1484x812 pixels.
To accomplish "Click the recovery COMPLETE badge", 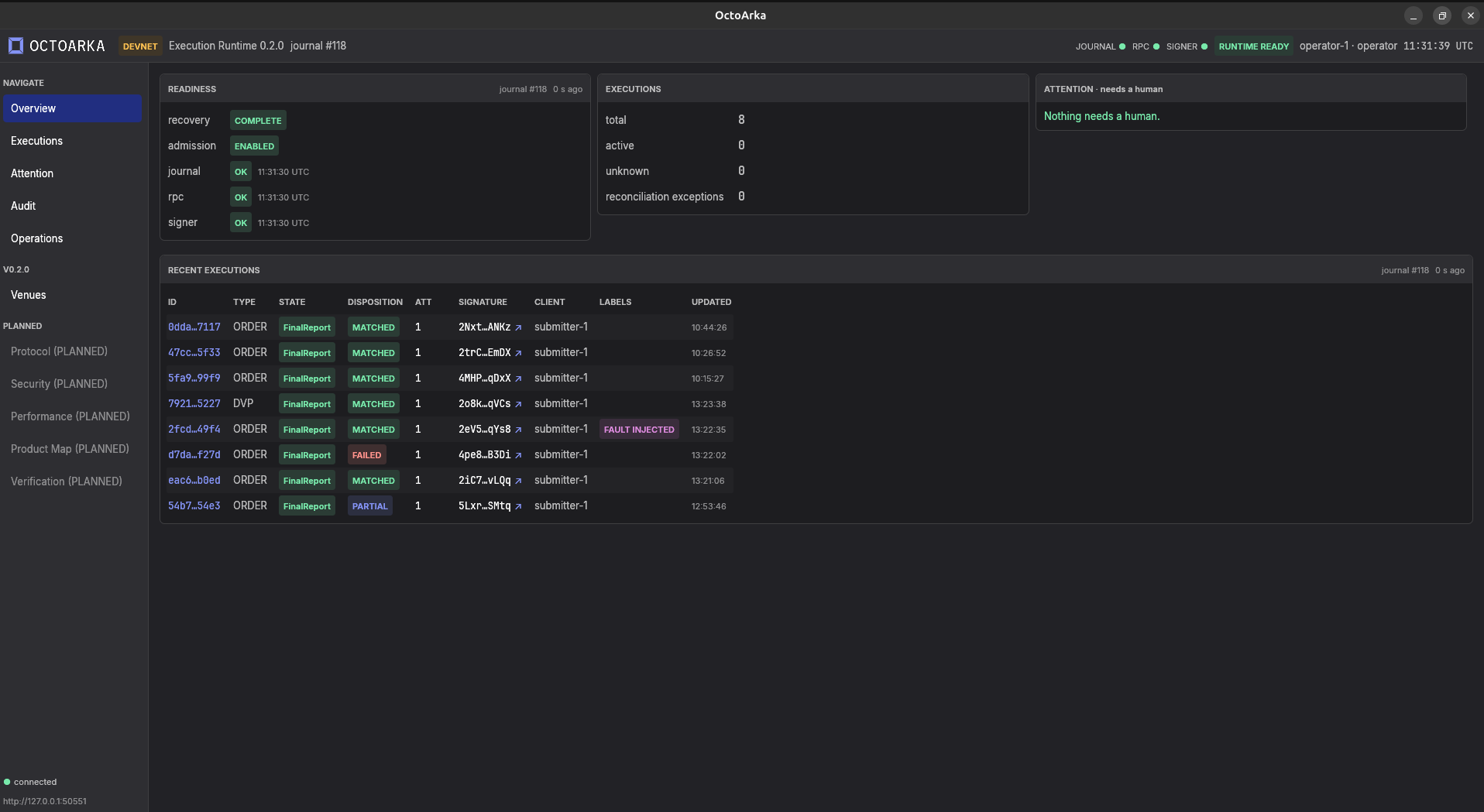I will [x=258, y=121].
